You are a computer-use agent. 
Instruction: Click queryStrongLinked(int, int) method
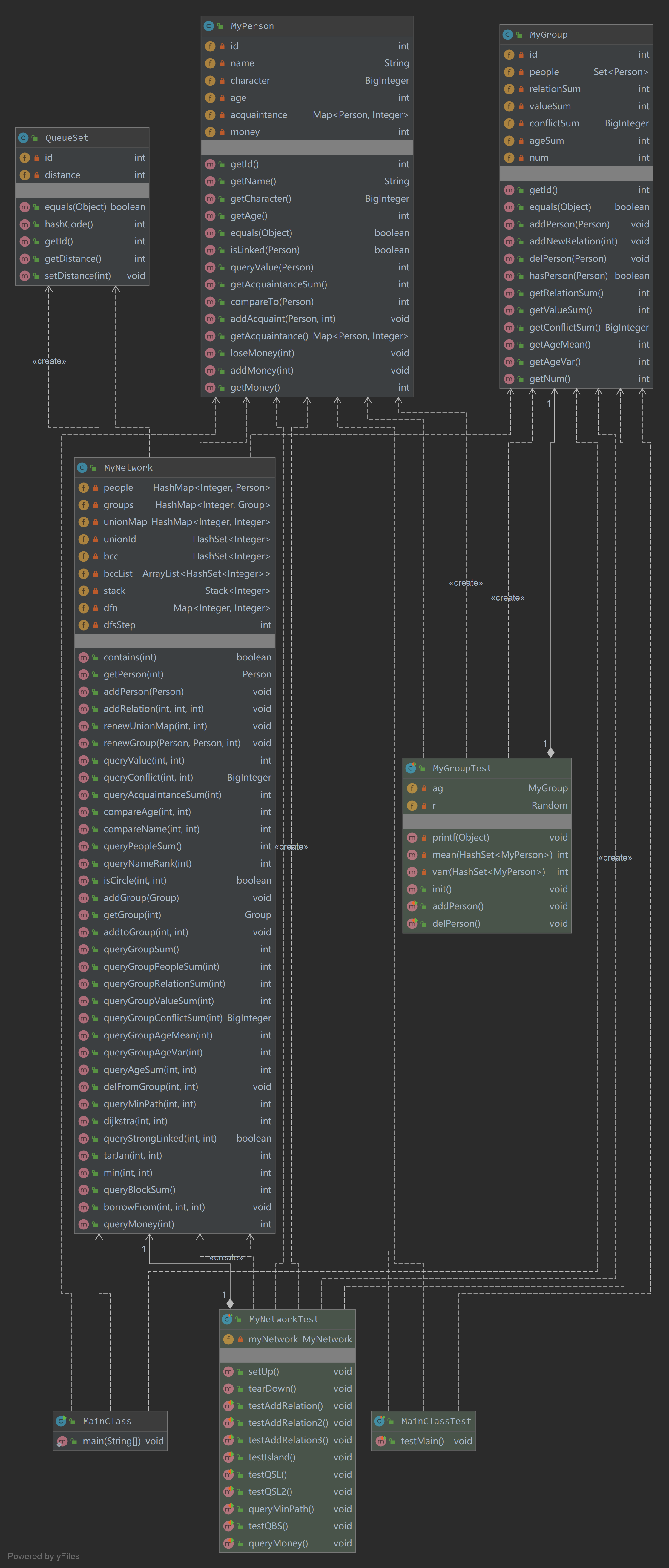[x=174, y=1138]
